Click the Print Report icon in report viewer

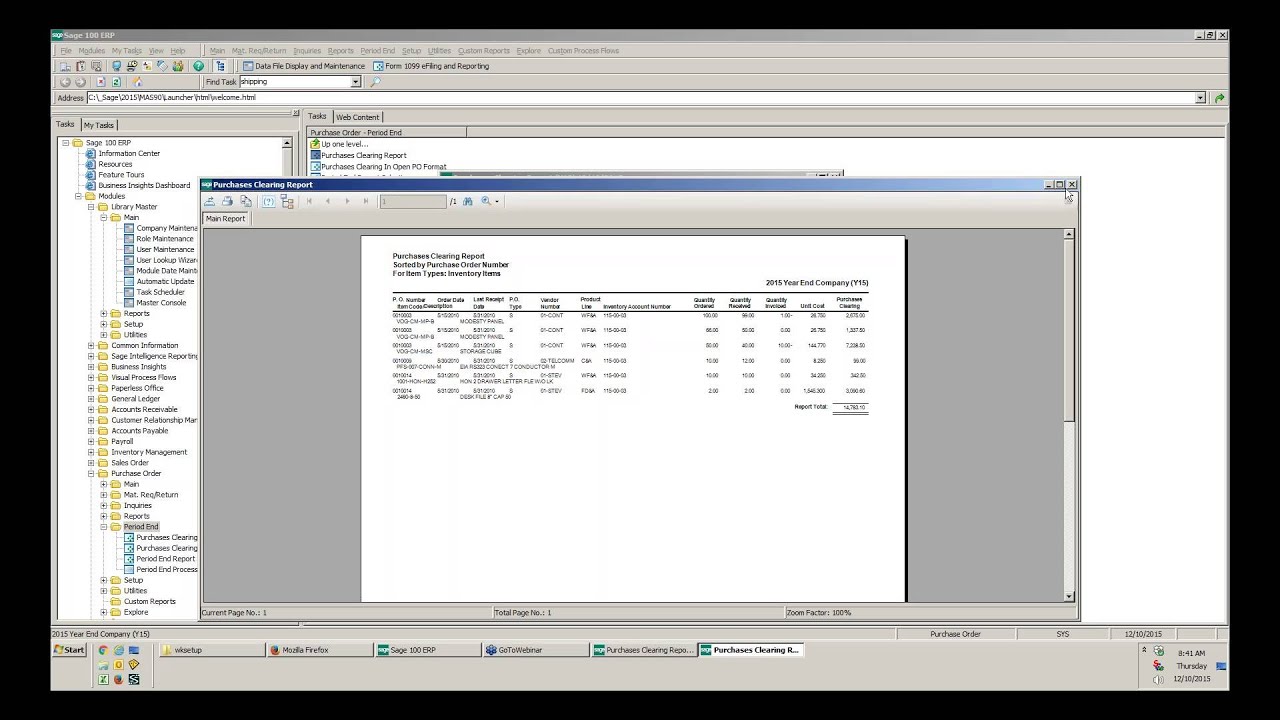[227, 201]
